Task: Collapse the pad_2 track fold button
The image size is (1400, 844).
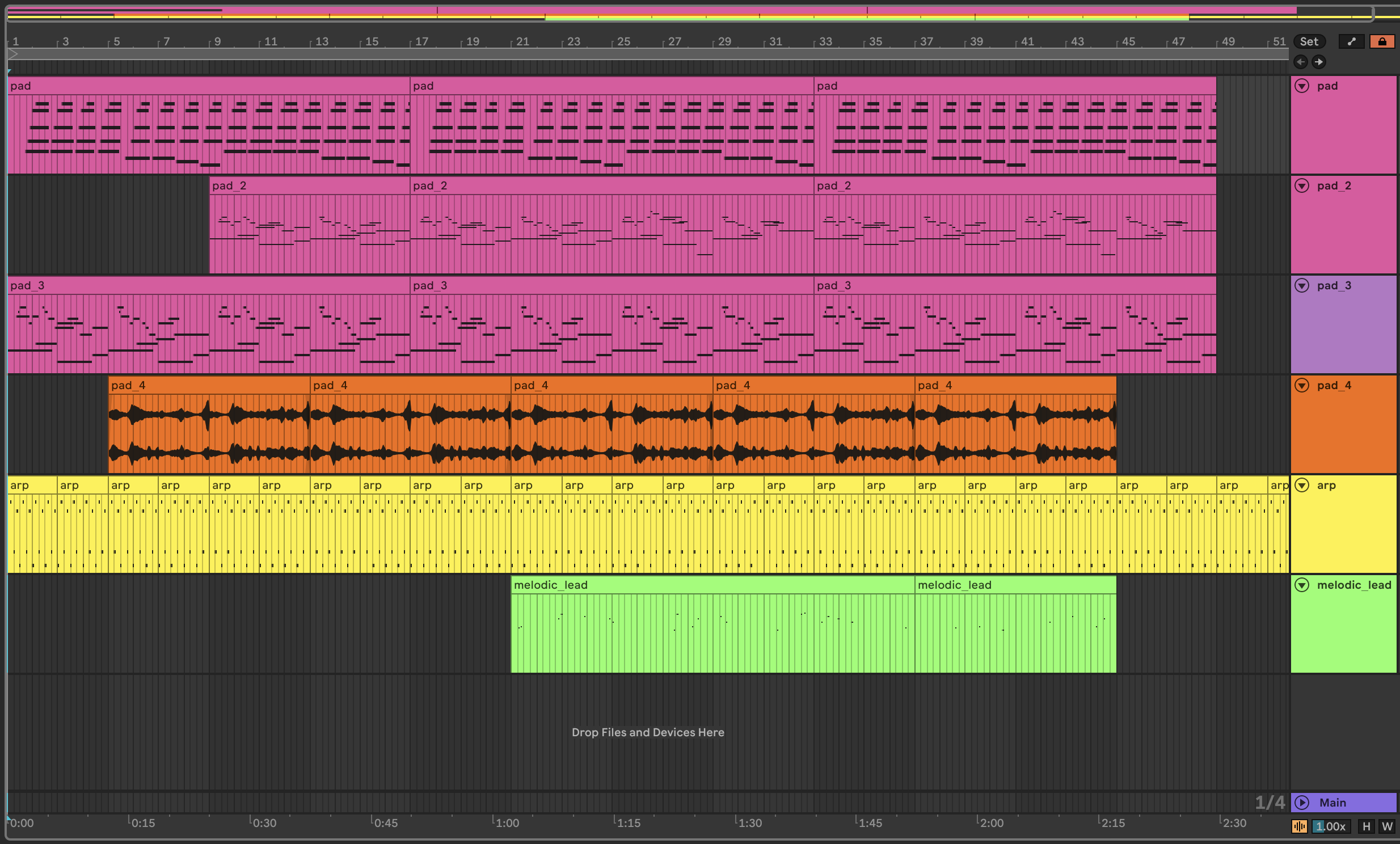Action: click(x=1302, y=185)
